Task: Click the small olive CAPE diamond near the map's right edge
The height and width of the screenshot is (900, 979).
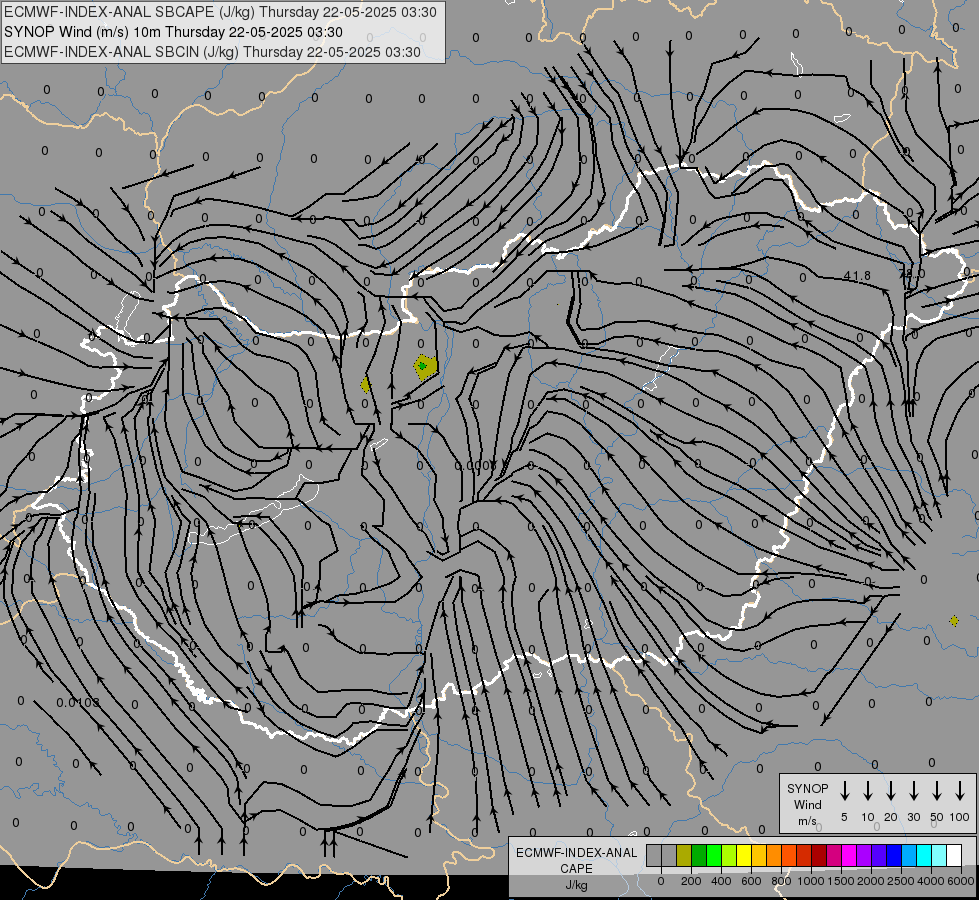Action: (954, 621)
